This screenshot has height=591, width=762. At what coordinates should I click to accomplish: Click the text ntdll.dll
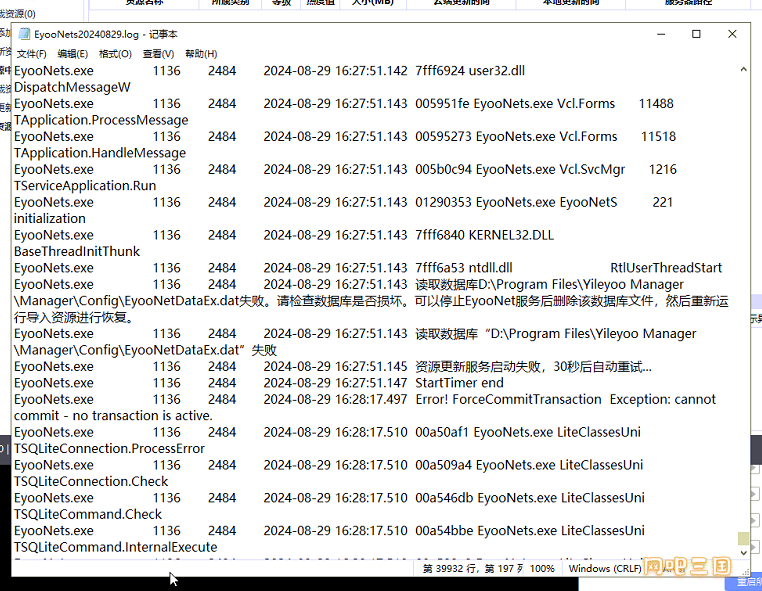pyautogui.click(x=490, y=268)
